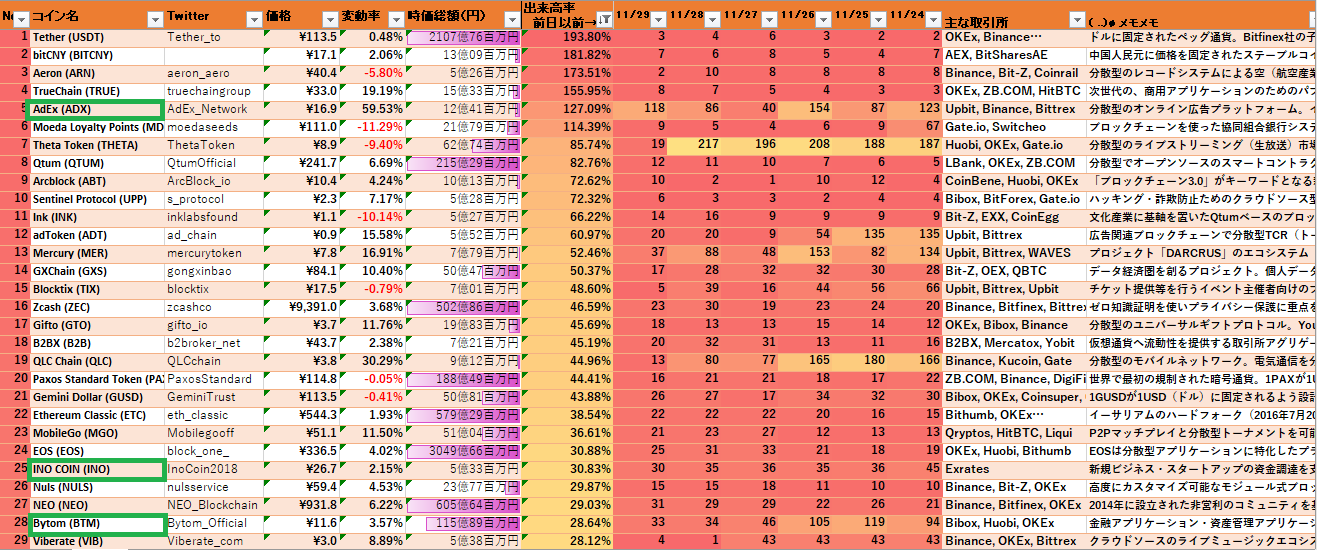
Task: Open the 時価総額(円) filter dropdown
Action: tap(512, 19)
